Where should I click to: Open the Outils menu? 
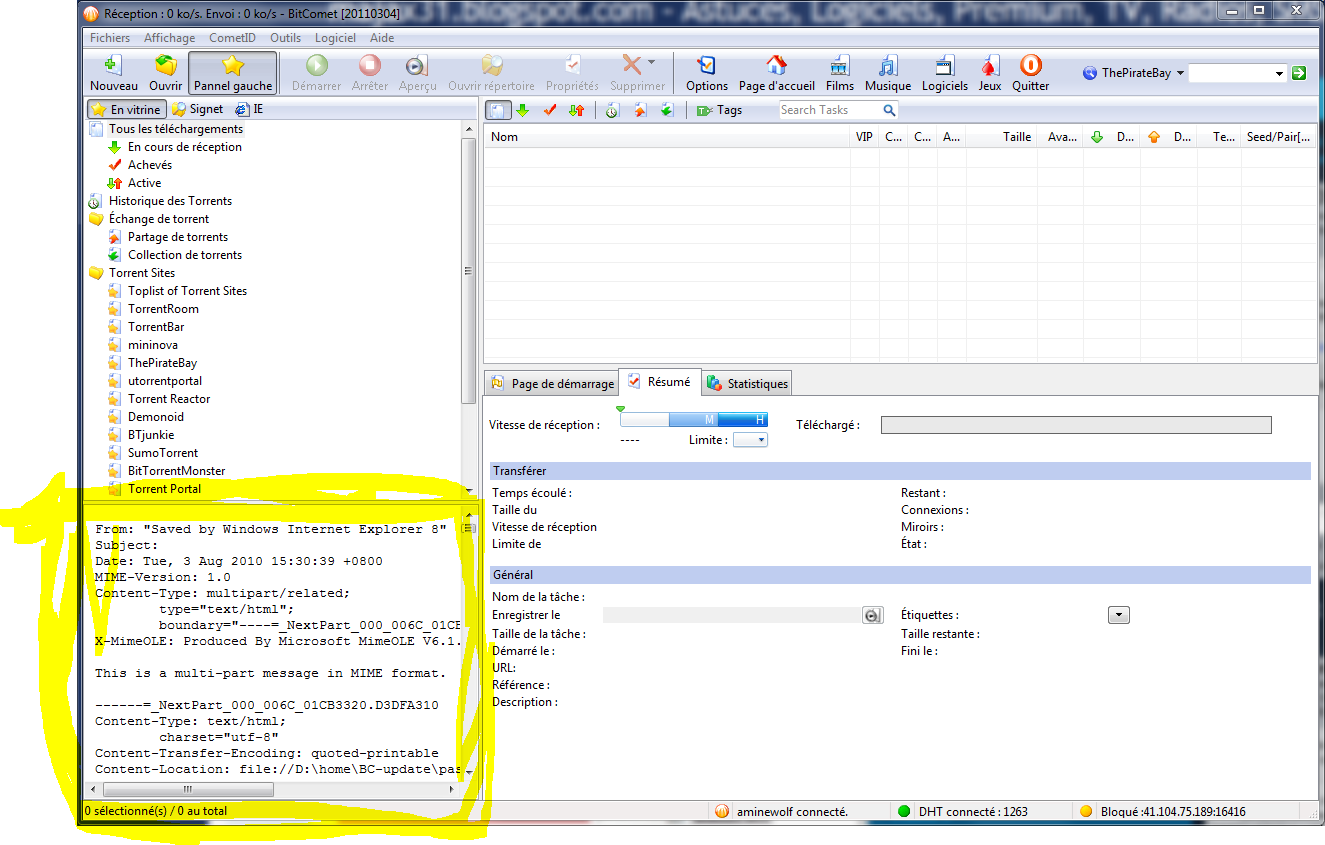(x=285, y=38)
